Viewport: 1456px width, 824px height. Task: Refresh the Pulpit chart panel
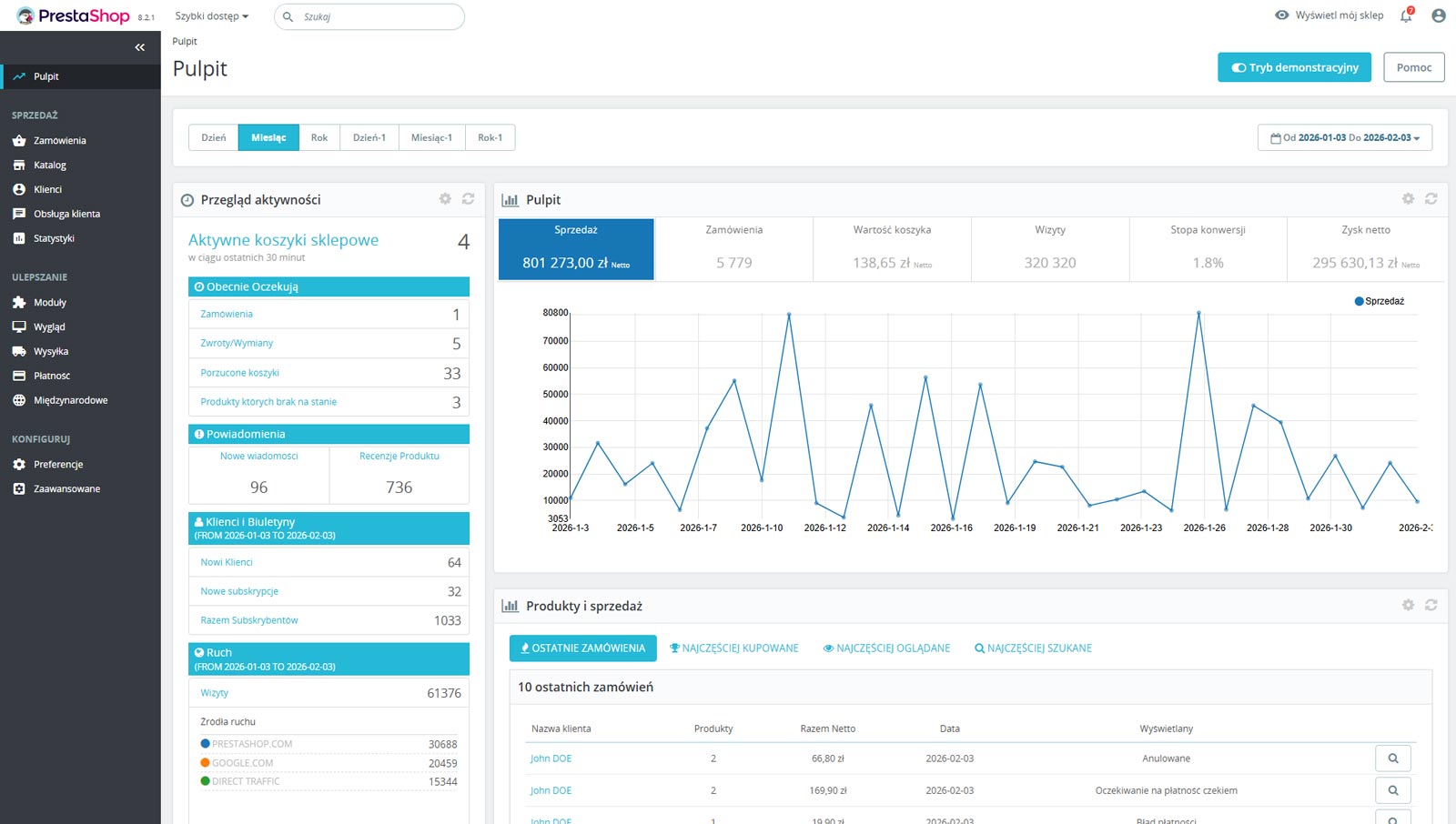coord(1431,198)
